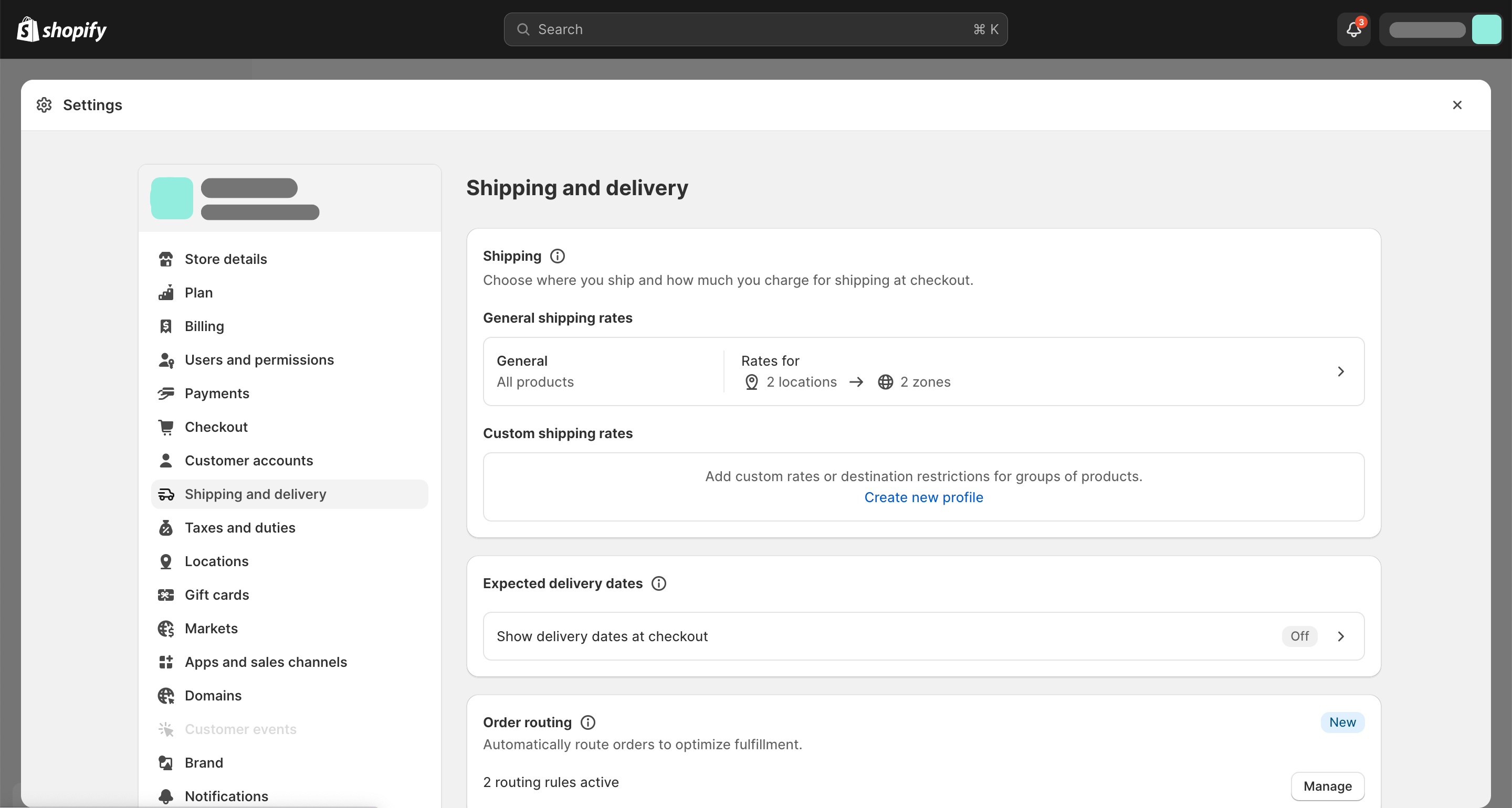This screenshot has width=1512, height=808.
Task: Click the Payments icon in sidebar
Action: pos(166,393)
